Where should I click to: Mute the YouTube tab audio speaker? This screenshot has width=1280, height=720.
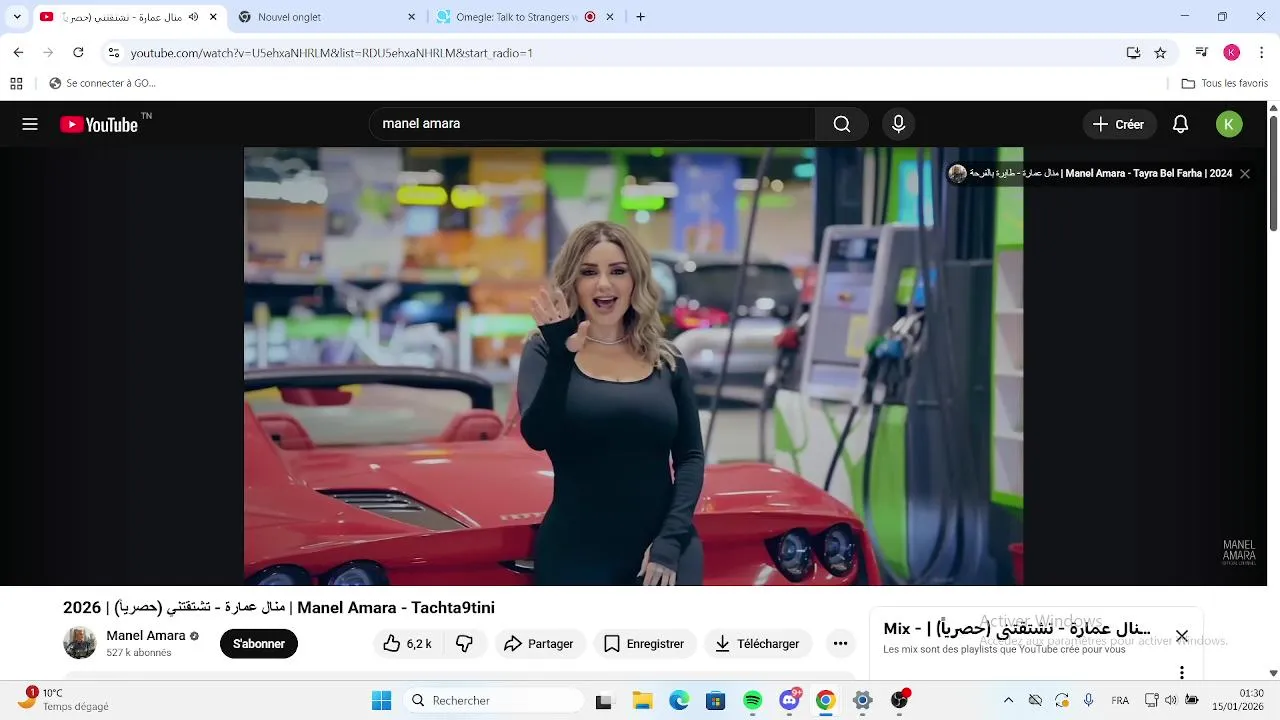click(193, 17)
